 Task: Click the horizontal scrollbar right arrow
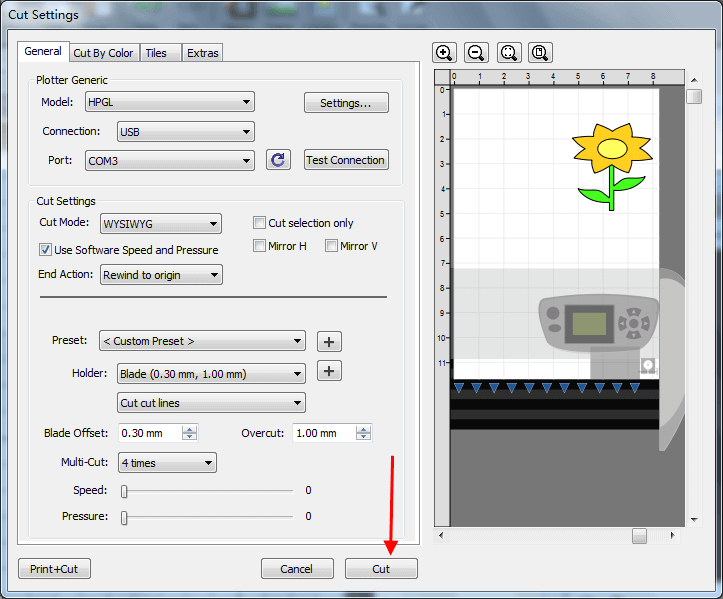coord(672,535)
